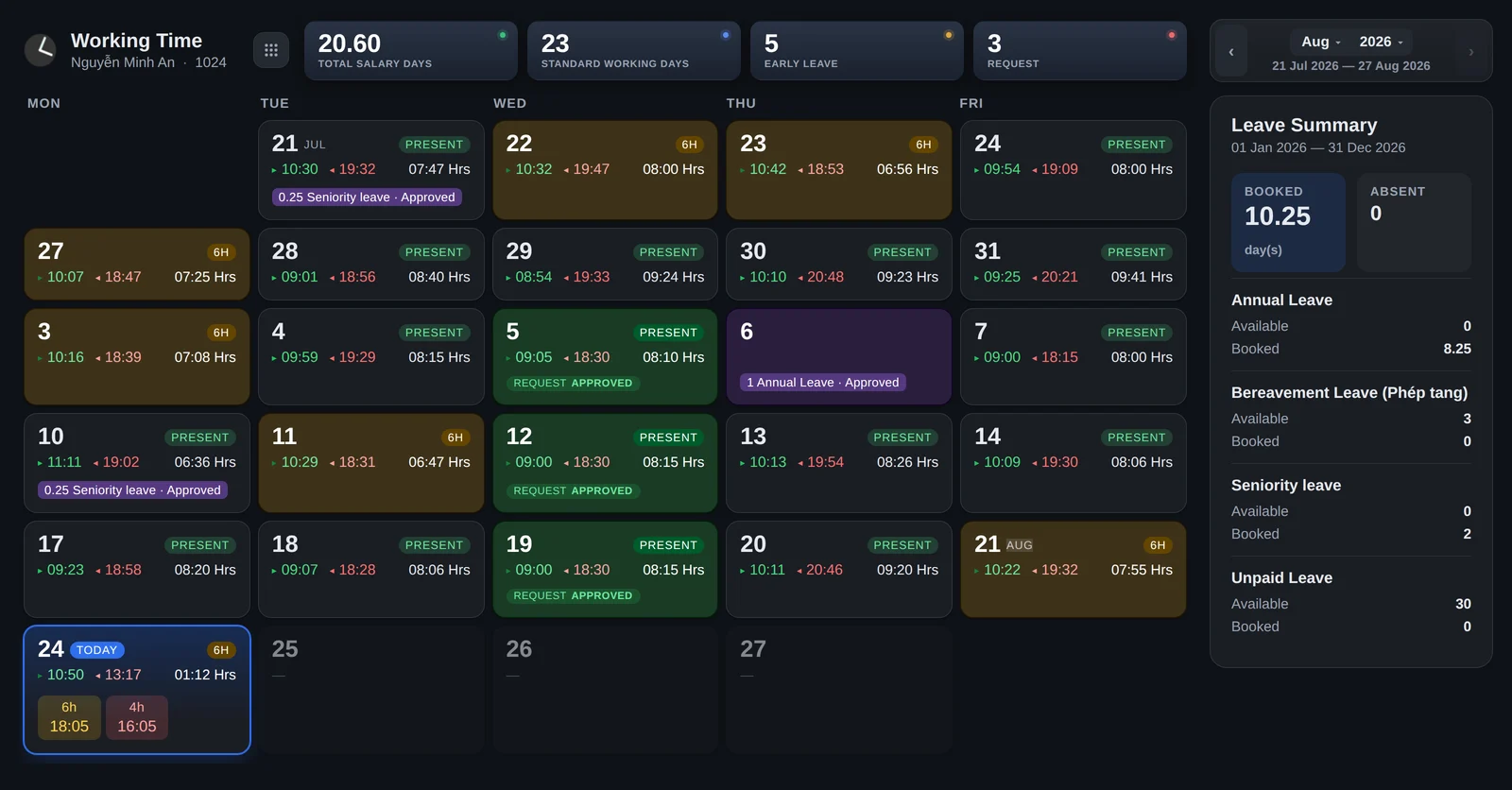Open the day 26 calendar cell

(x=606, y=689)
